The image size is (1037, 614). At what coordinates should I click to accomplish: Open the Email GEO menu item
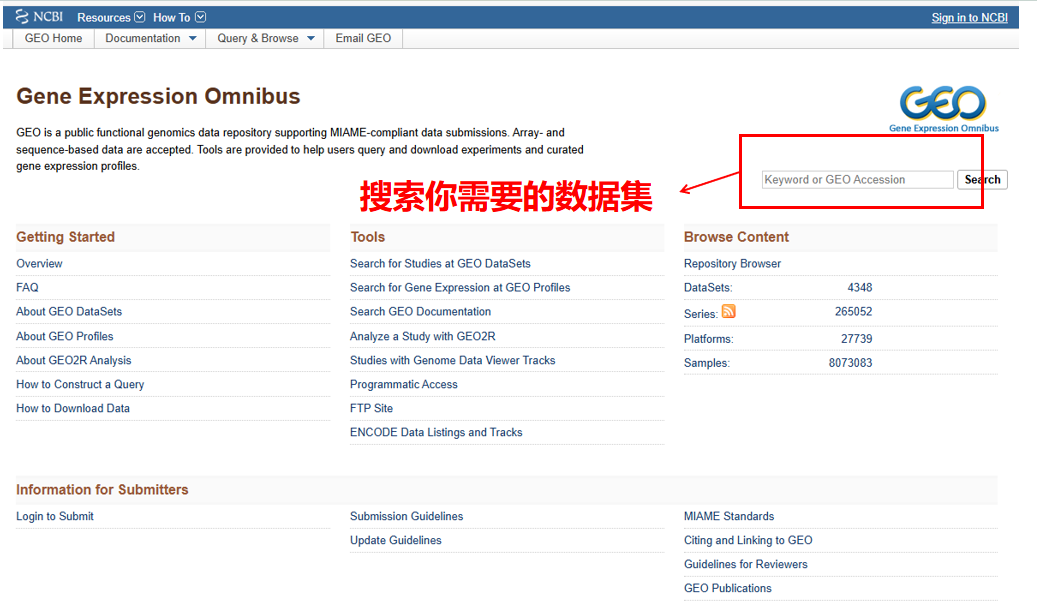tap(363, 38)
